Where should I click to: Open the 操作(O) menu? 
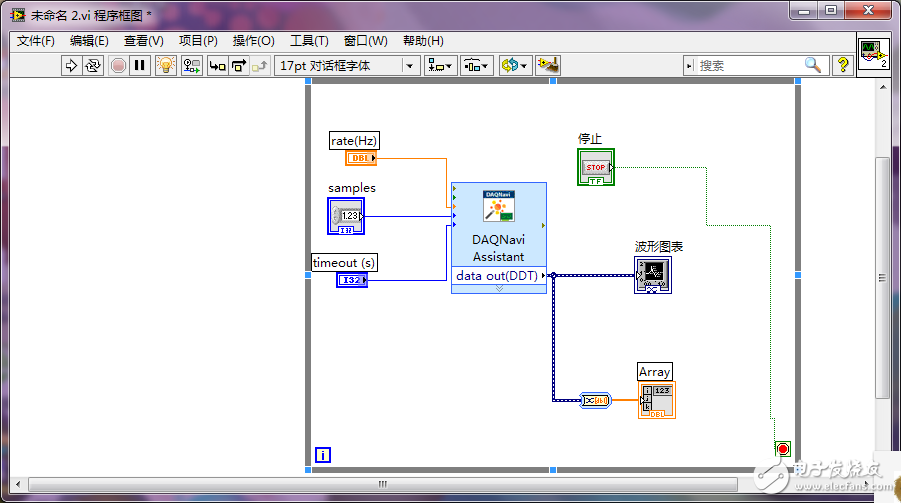[253, 41]
